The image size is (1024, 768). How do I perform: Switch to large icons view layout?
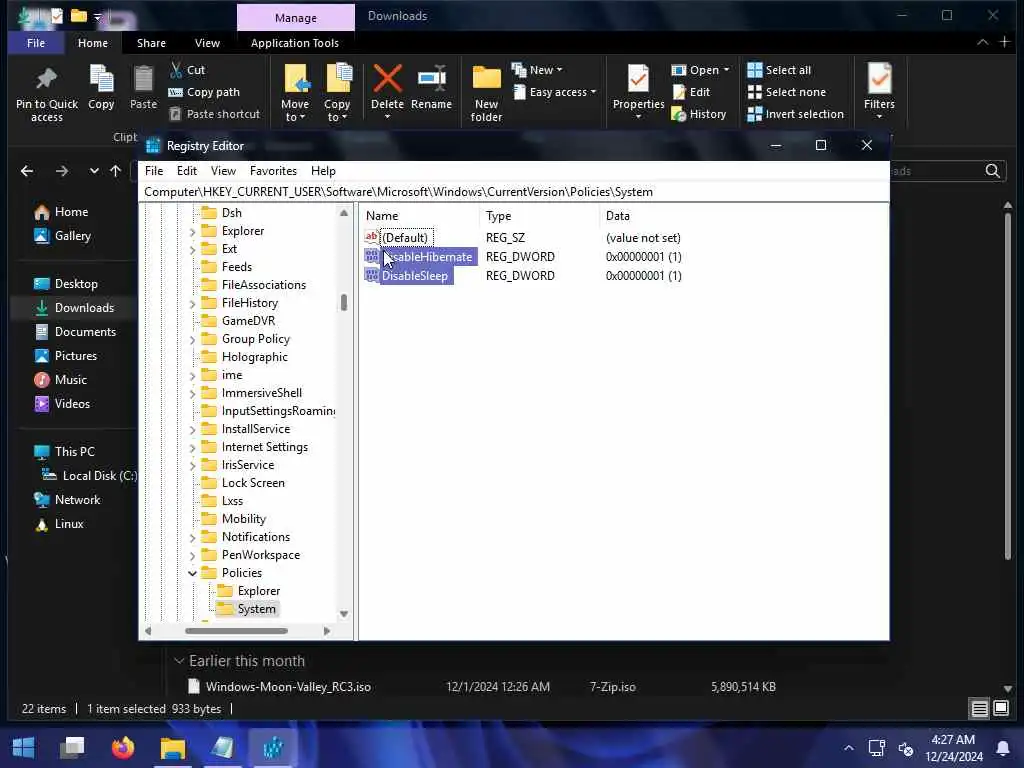pos(1000,709)
